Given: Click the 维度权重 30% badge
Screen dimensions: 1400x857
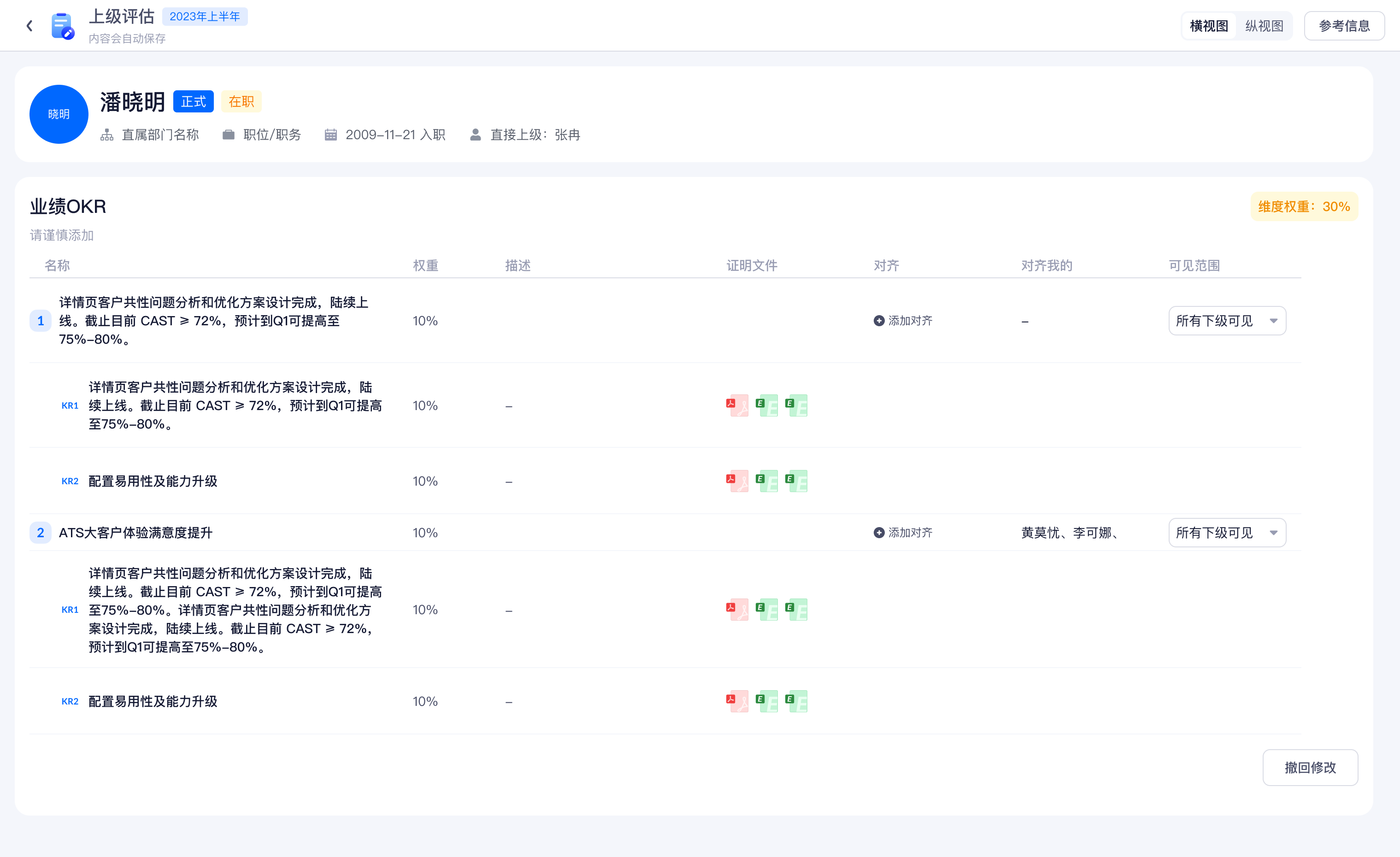Looking at the screenshot, I should 1303,207.
